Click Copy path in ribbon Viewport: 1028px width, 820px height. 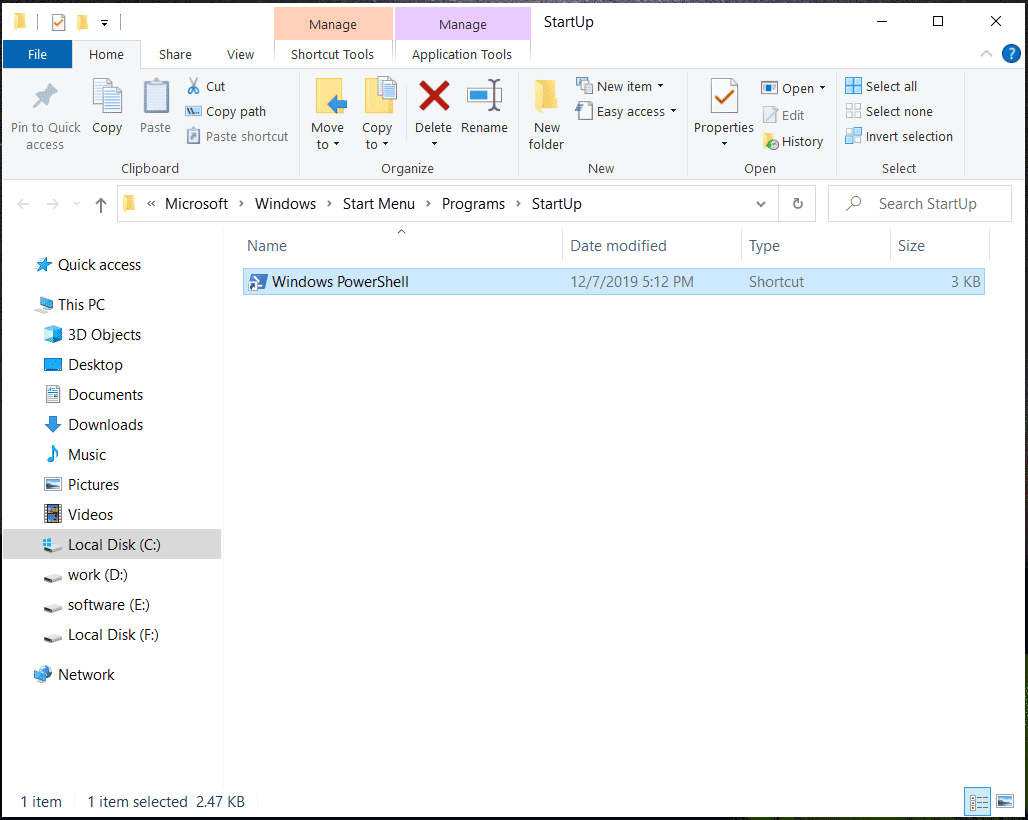tap(226, 111)
